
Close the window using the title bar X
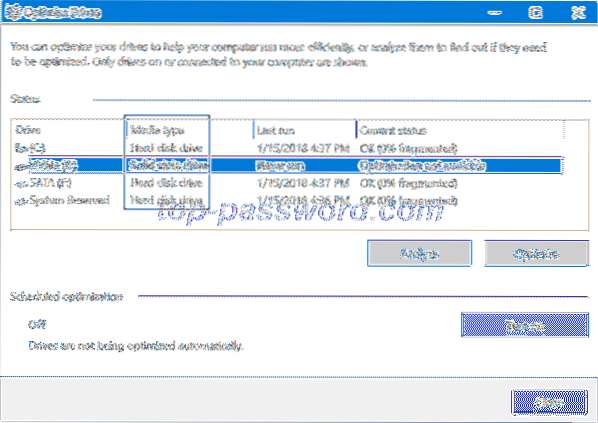click(578, 13)
